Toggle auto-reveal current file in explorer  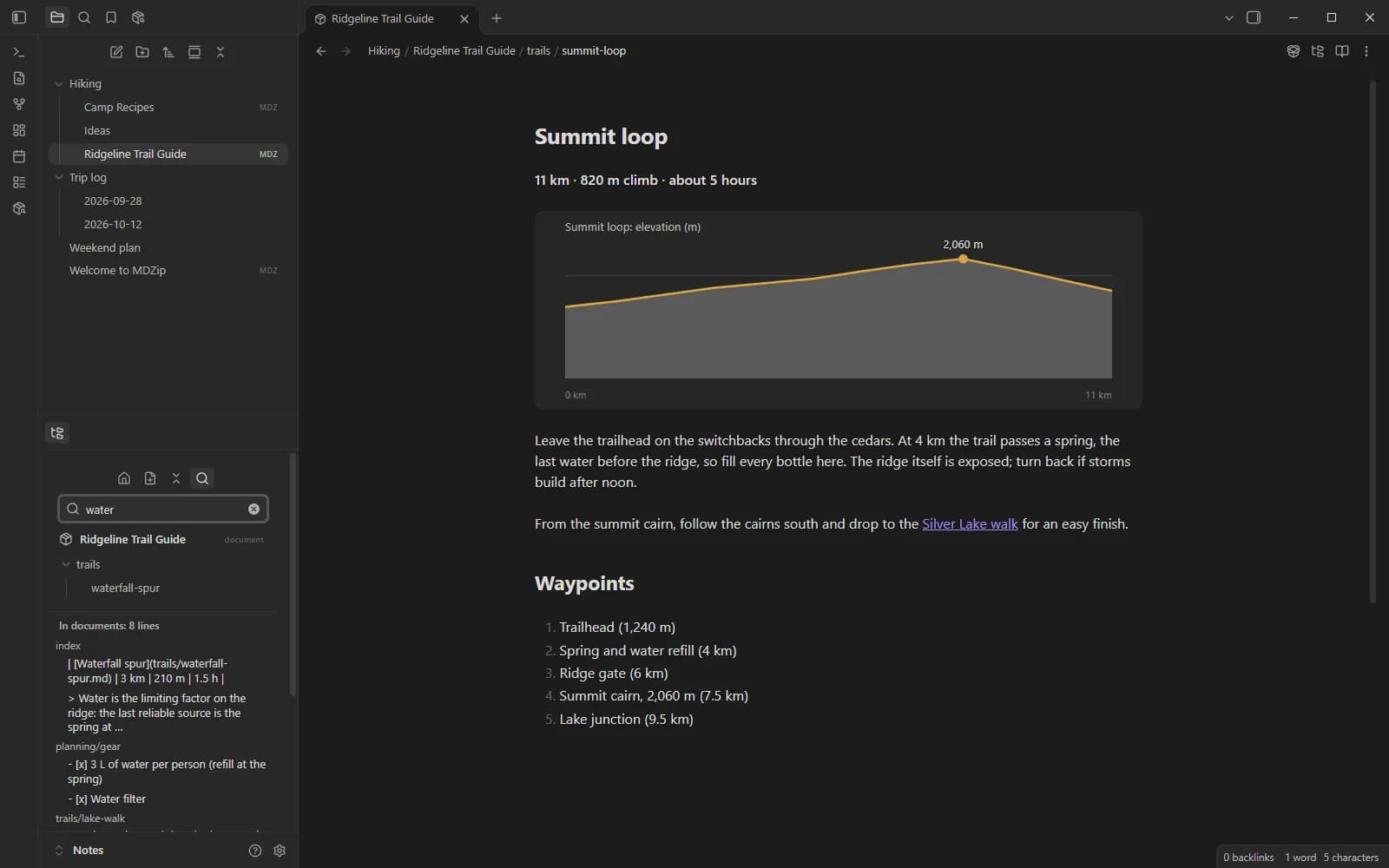click(x=194, y=52)
